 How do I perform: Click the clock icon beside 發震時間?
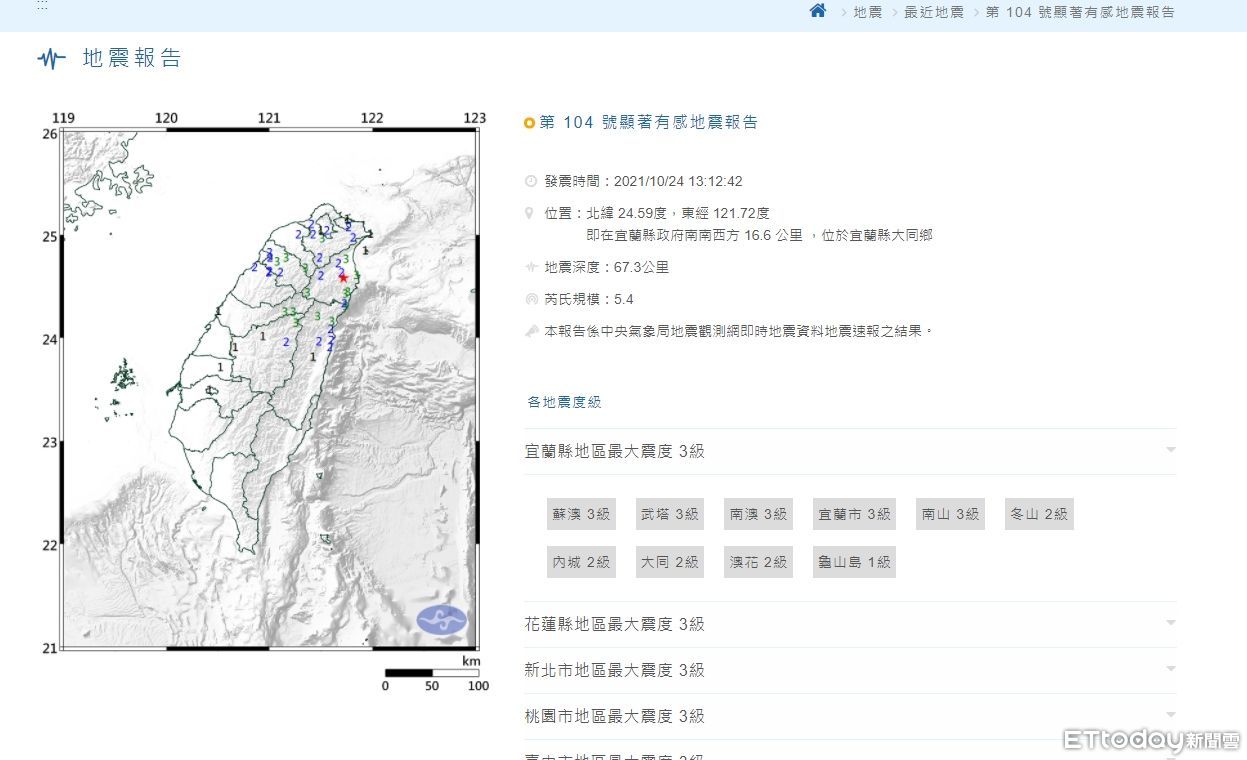(x=530, y=181)
